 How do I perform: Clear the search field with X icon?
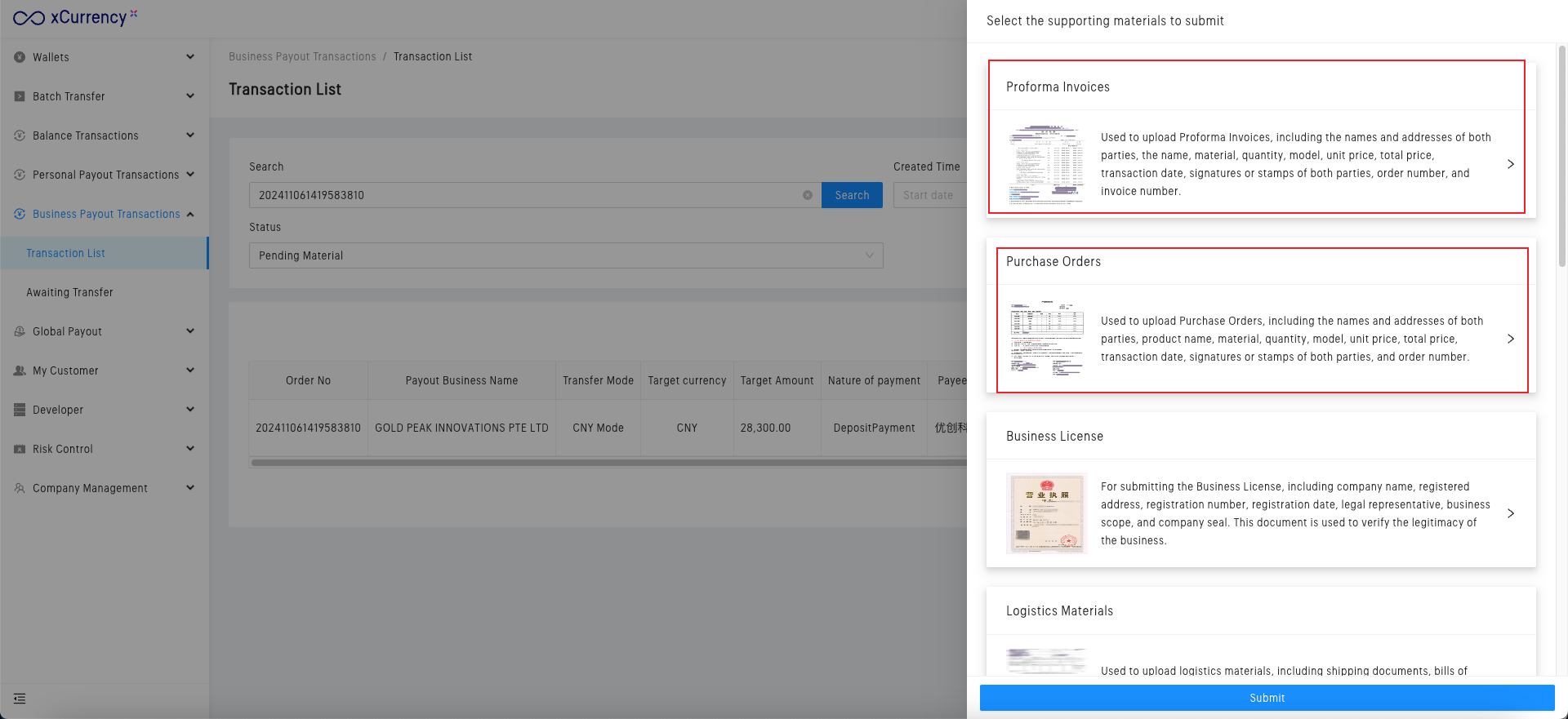[x=807, y=195]
